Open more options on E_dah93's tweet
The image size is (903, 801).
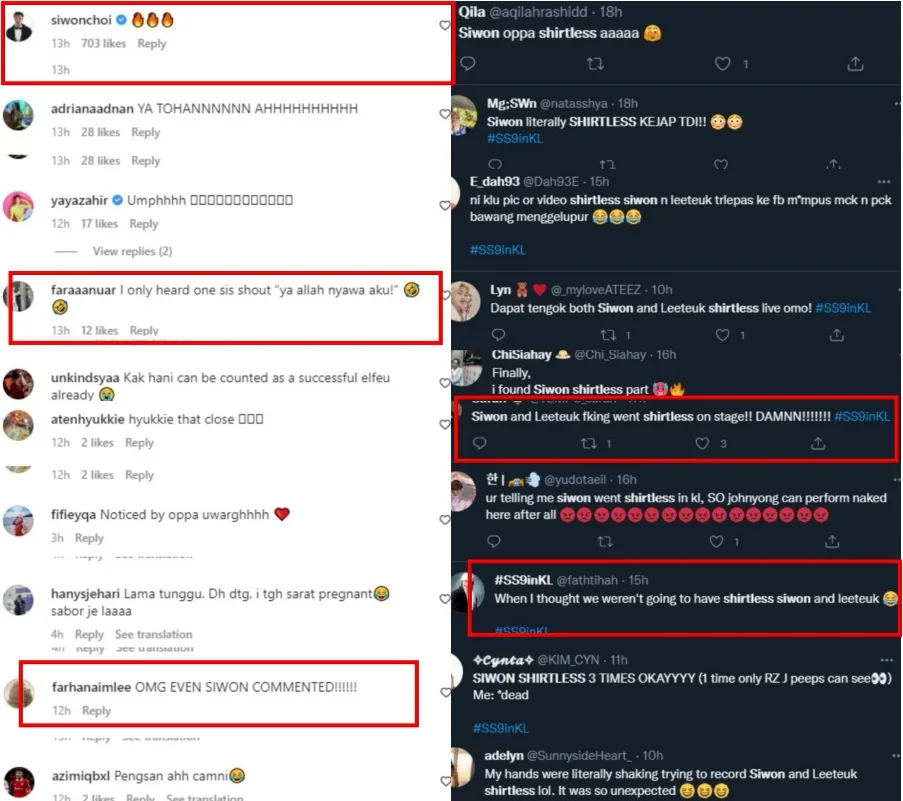tap(883, 181)
